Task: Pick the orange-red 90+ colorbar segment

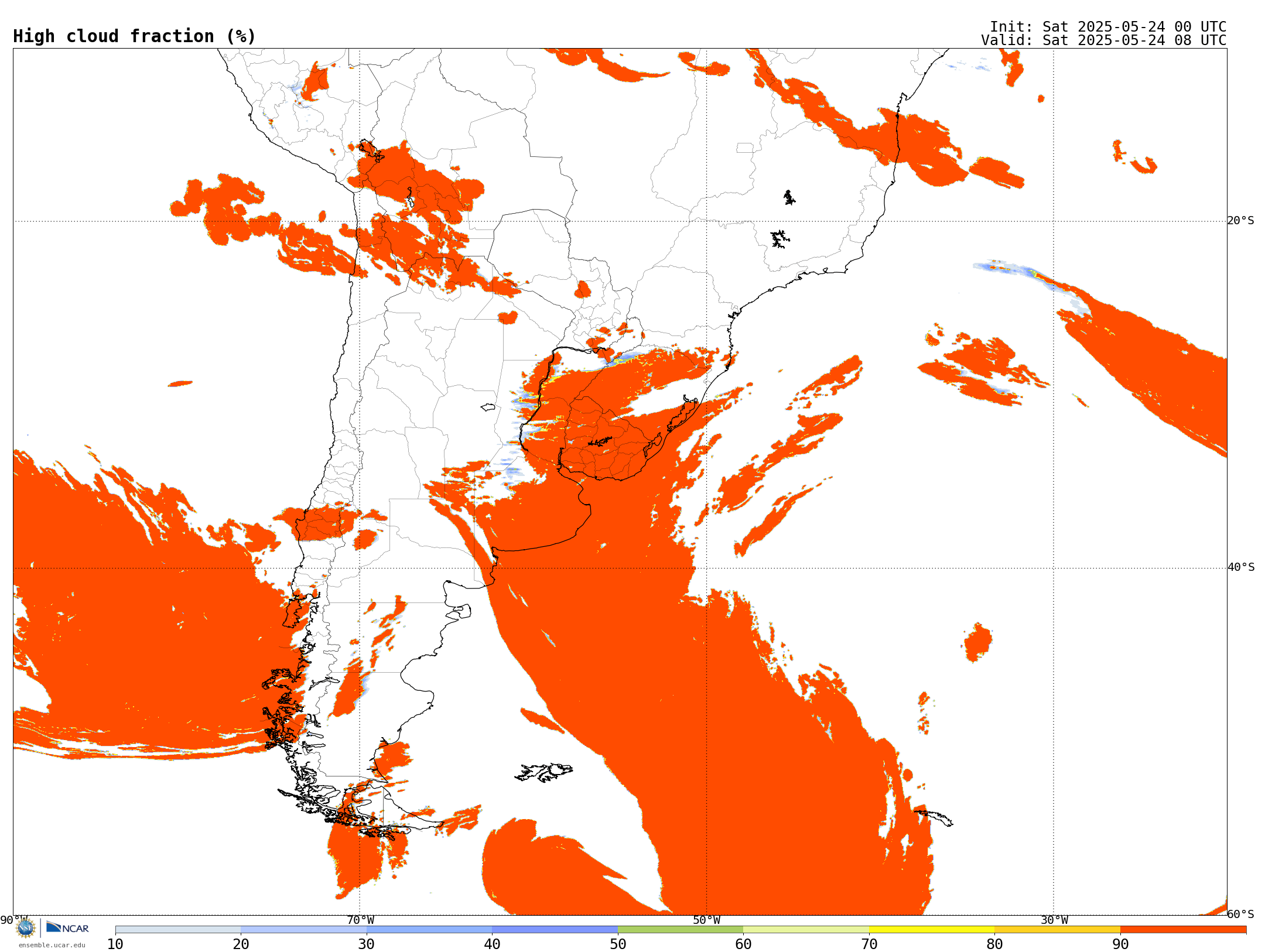Action: click(1183, 929)
